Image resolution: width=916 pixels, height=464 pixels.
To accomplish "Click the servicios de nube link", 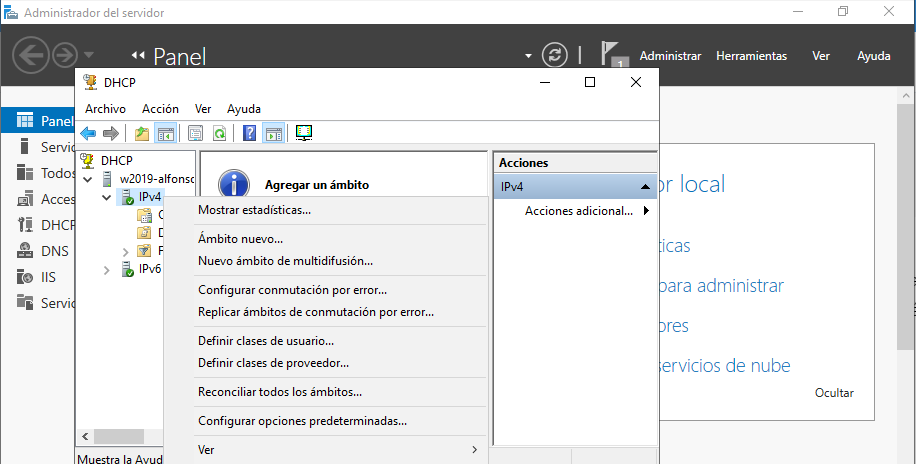I will click(x=724, y=365).
